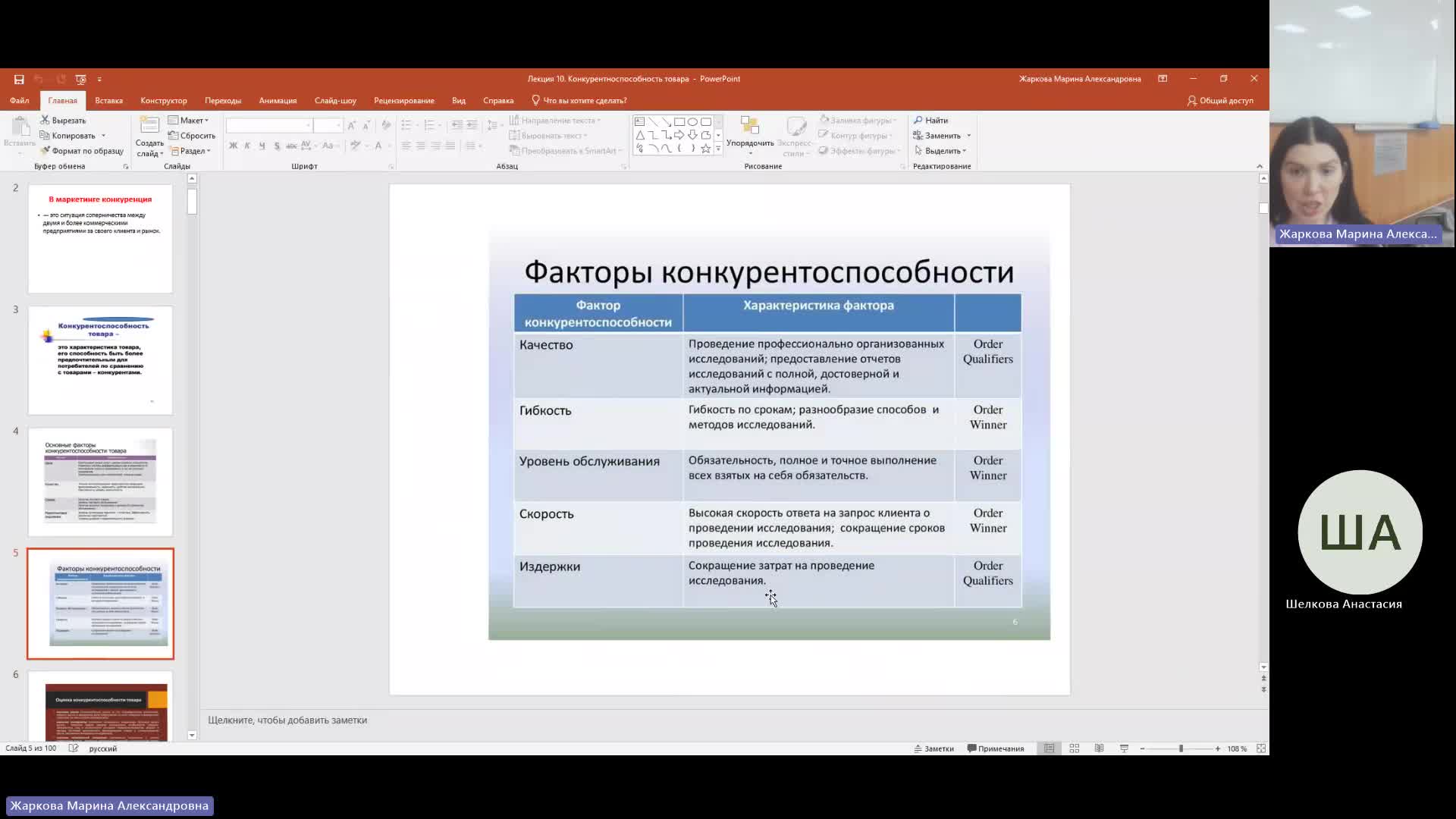Start slide show from status bar icon
This screenshot has height=819, width=1456.
[1125, 748]
